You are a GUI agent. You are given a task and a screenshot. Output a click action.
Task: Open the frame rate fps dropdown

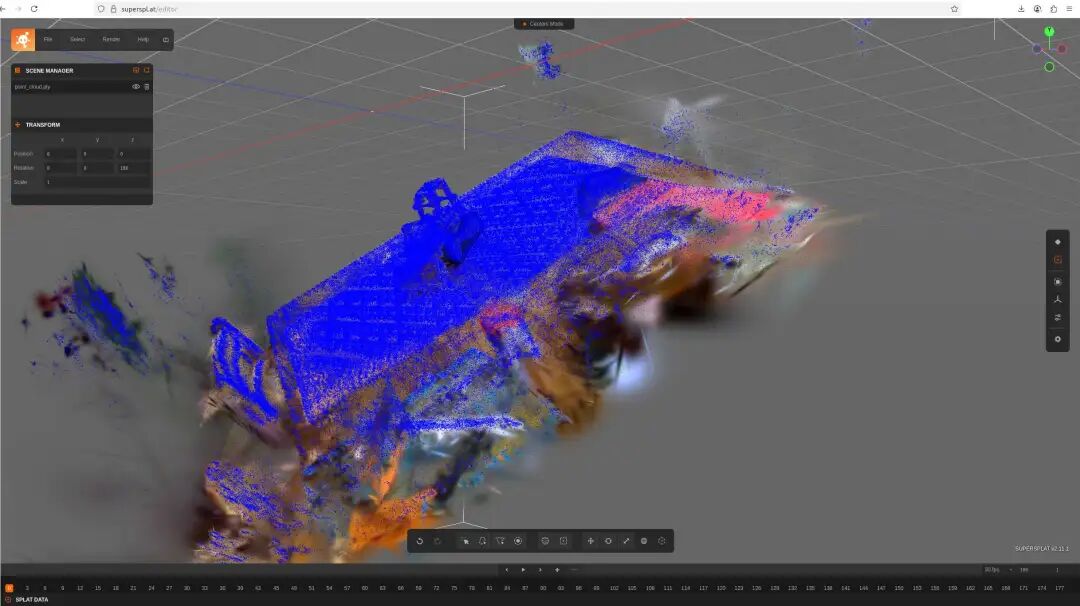tap(992, 570)
